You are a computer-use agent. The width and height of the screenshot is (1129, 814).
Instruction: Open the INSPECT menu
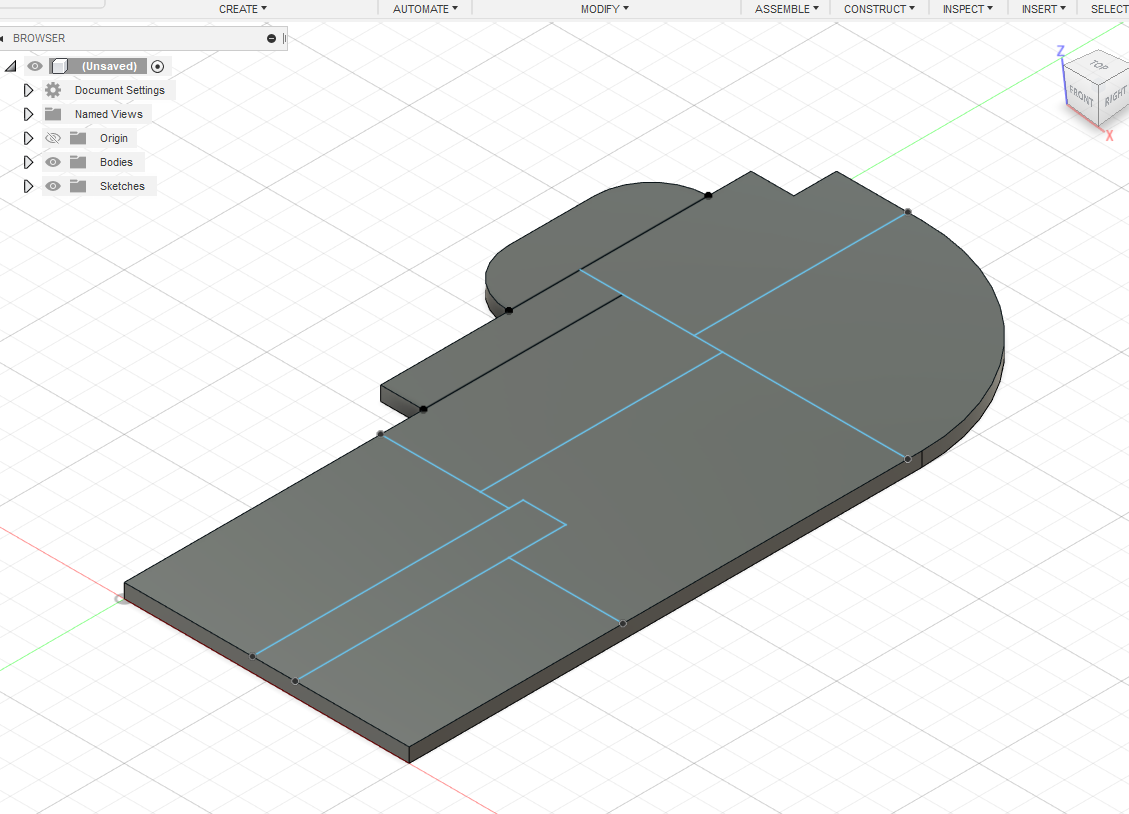pos(968,9)
